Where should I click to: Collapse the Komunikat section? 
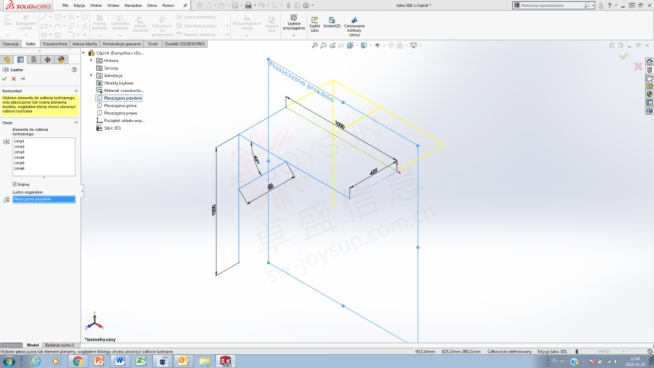(76, 91)
